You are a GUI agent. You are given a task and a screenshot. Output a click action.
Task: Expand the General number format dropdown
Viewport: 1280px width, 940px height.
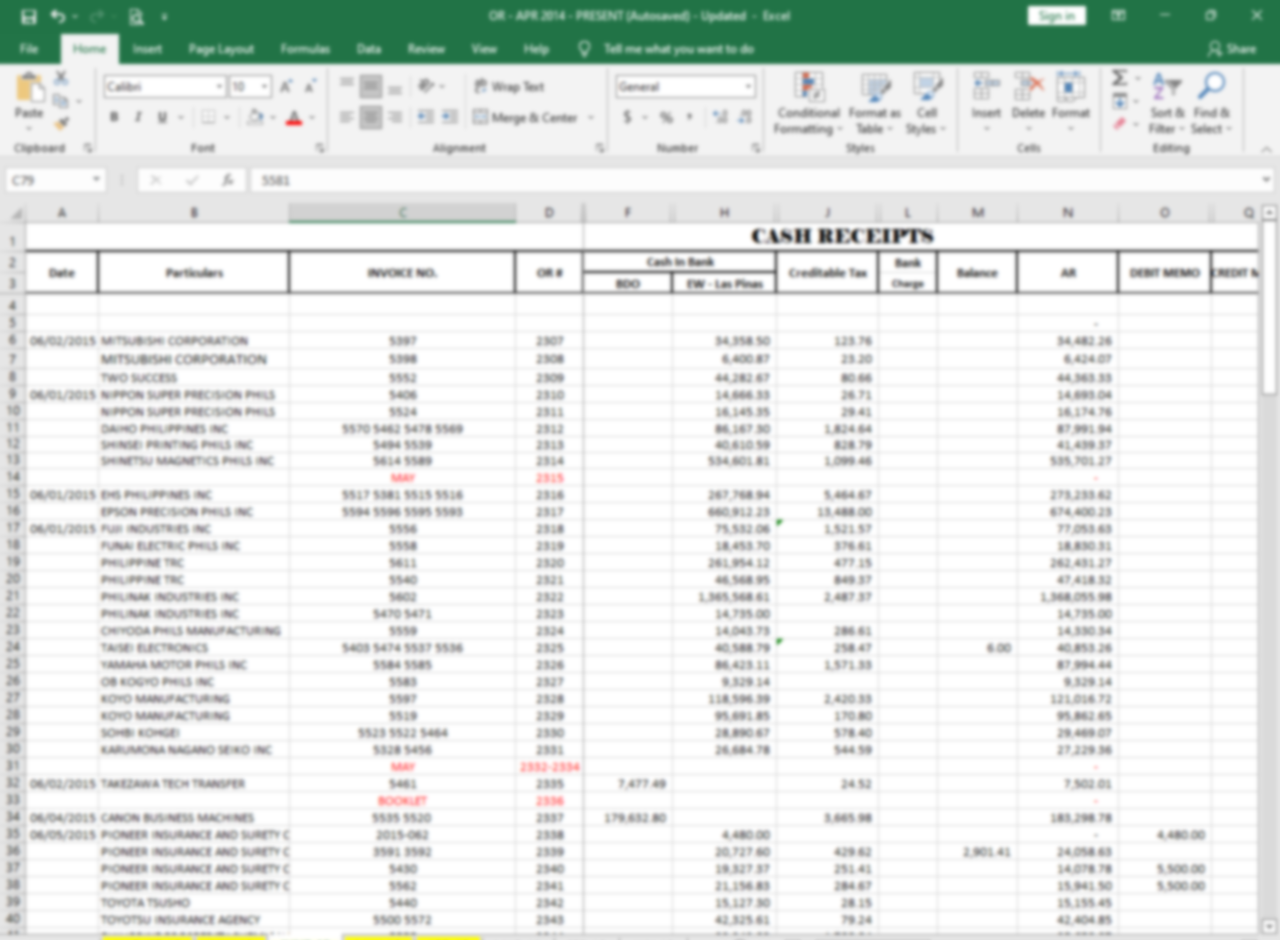point(748,87)
